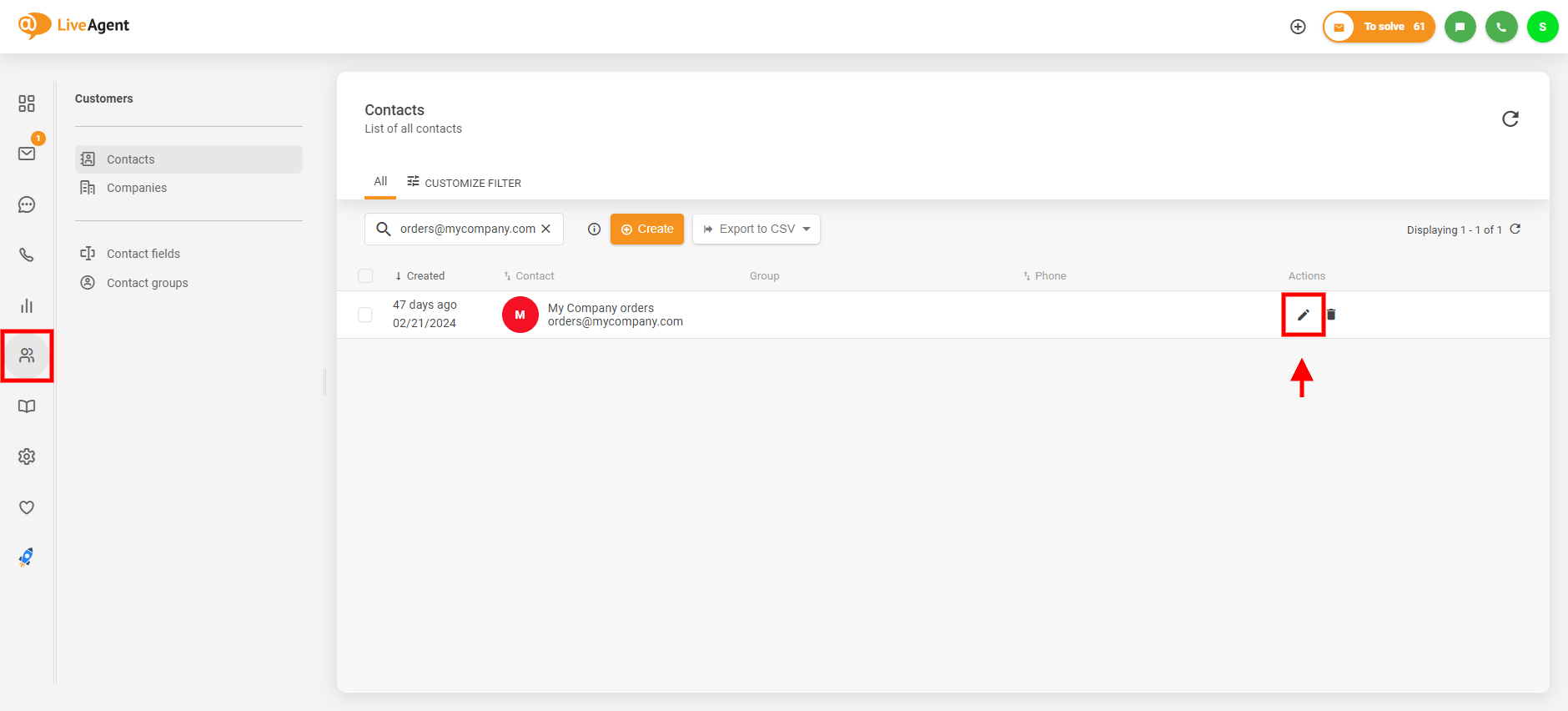Switch to the All filter tab

(x=380, y=181)
